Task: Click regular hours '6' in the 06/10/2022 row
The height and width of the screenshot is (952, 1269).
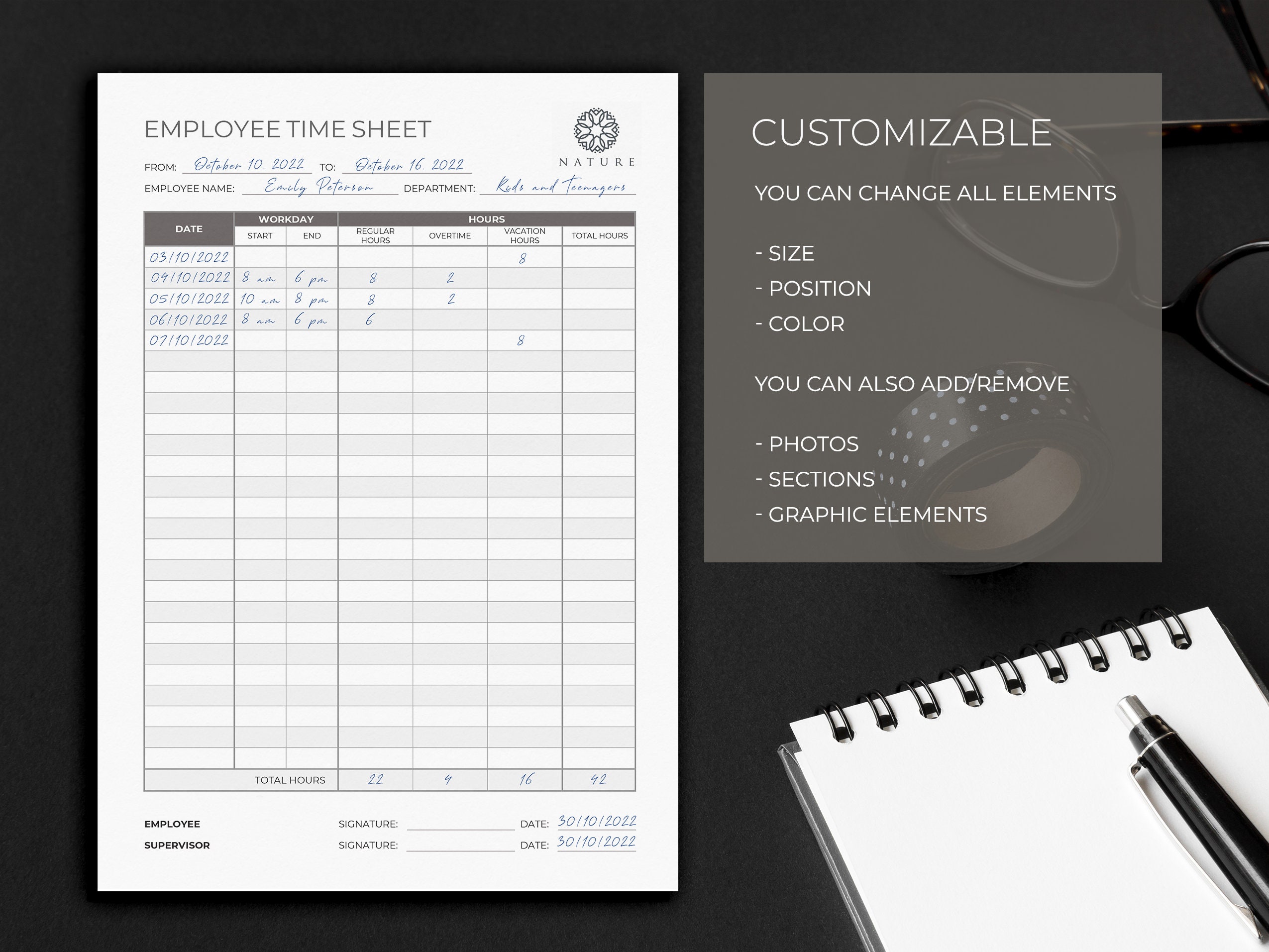Action: click(375, 319)
